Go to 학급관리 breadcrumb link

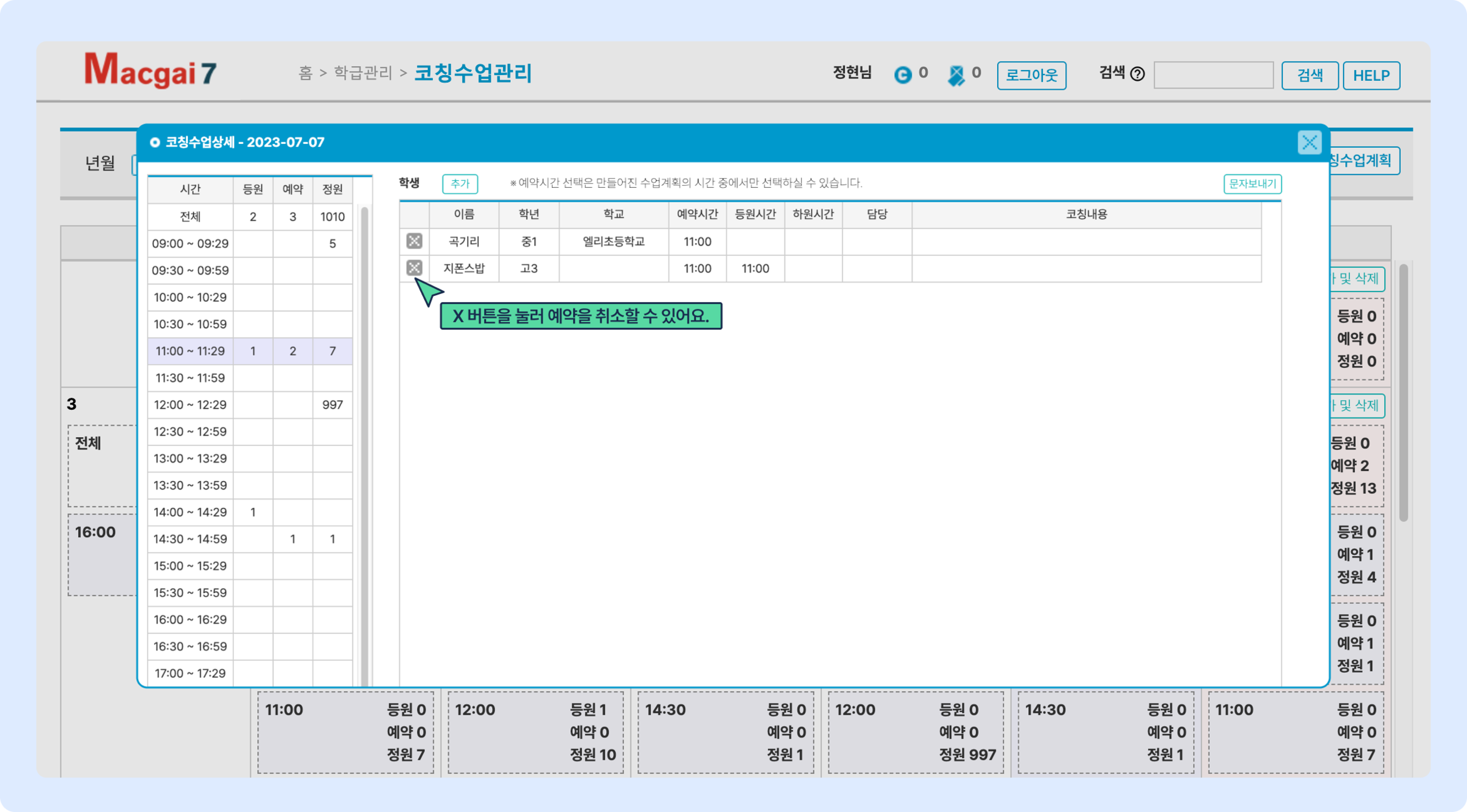pyautogui.click(x=363, y=73)
